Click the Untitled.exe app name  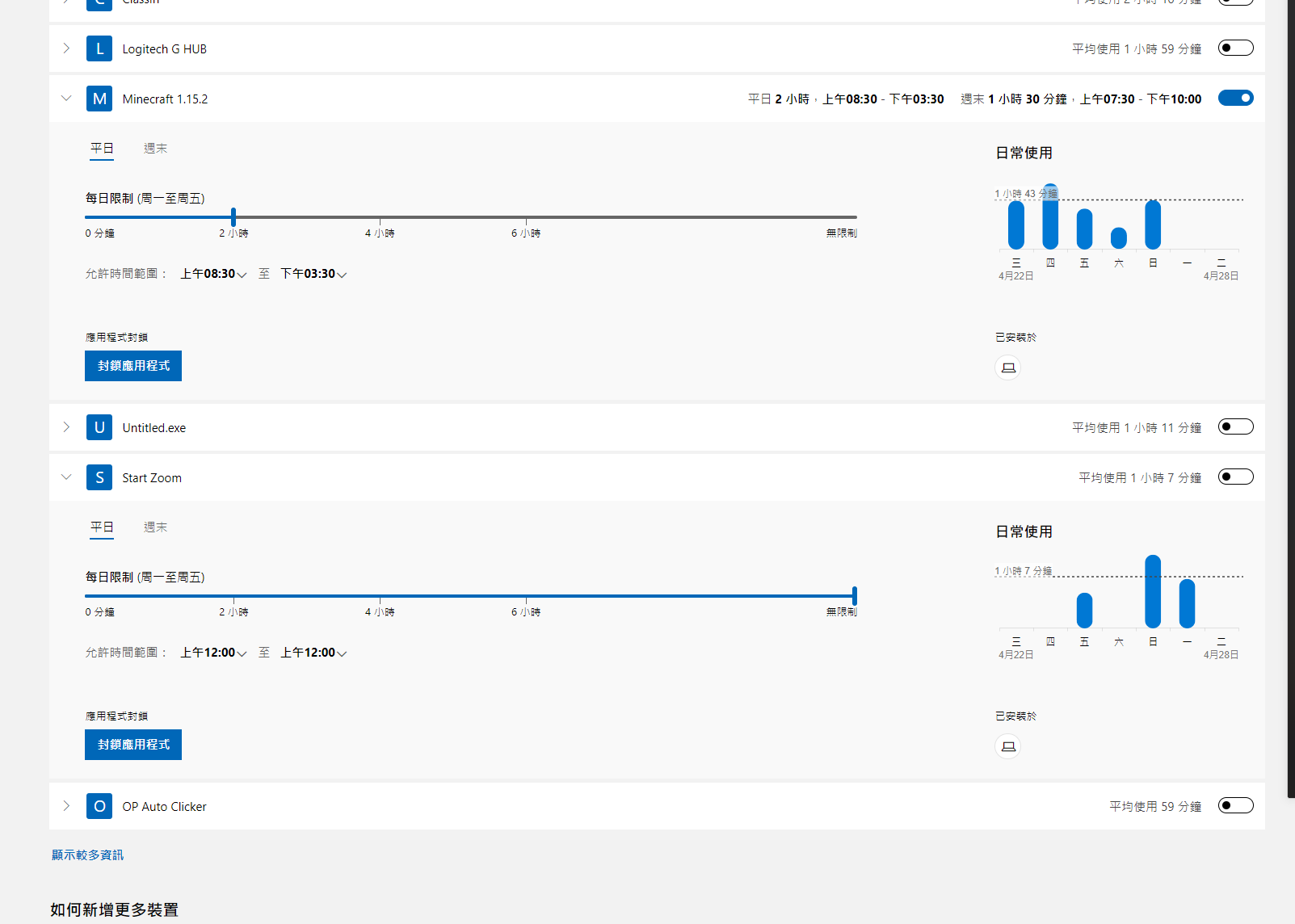(x=153, y=428)
